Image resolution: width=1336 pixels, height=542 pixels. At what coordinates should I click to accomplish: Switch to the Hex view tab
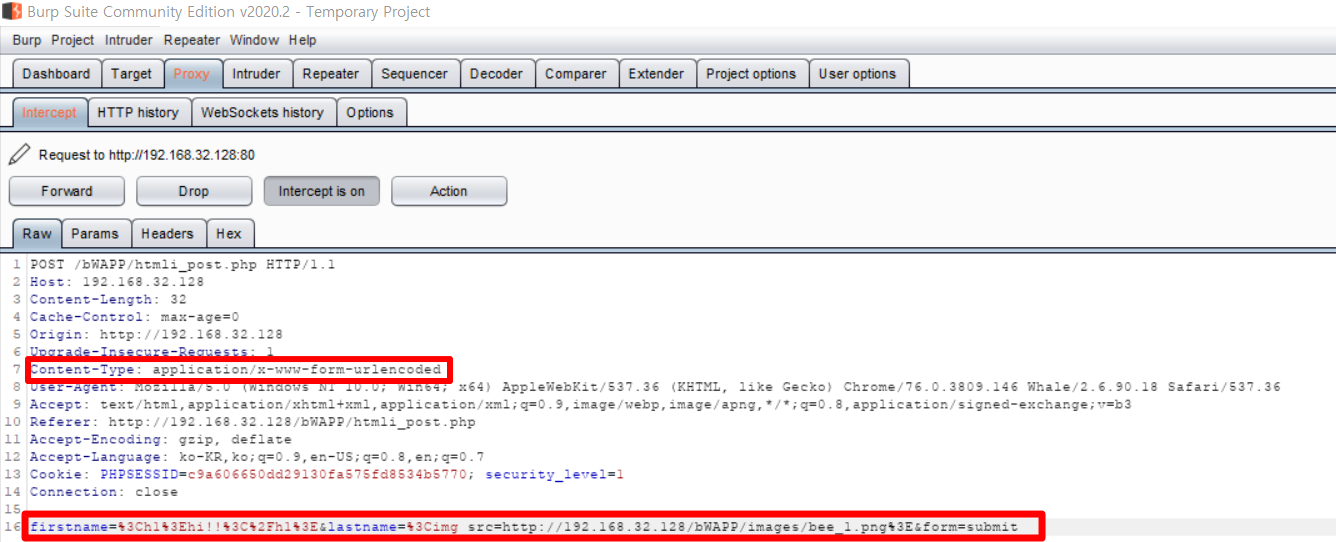(x=229, y=234)
